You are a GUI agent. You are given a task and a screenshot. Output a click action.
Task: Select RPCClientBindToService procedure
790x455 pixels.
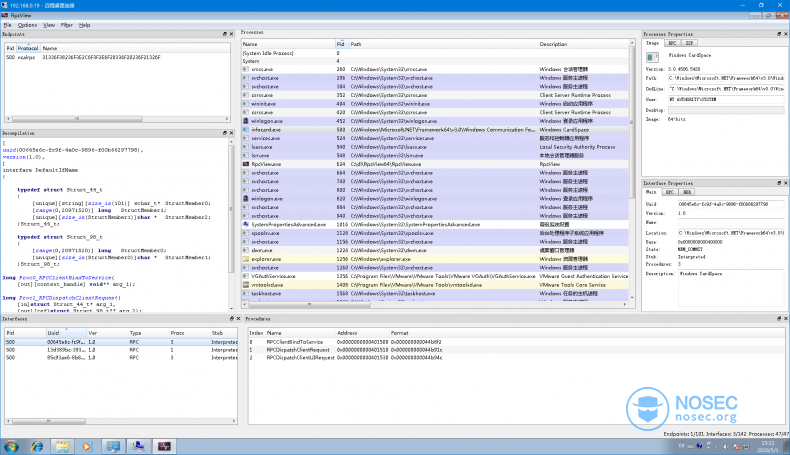pyautogui.click(x=516, y=342)
